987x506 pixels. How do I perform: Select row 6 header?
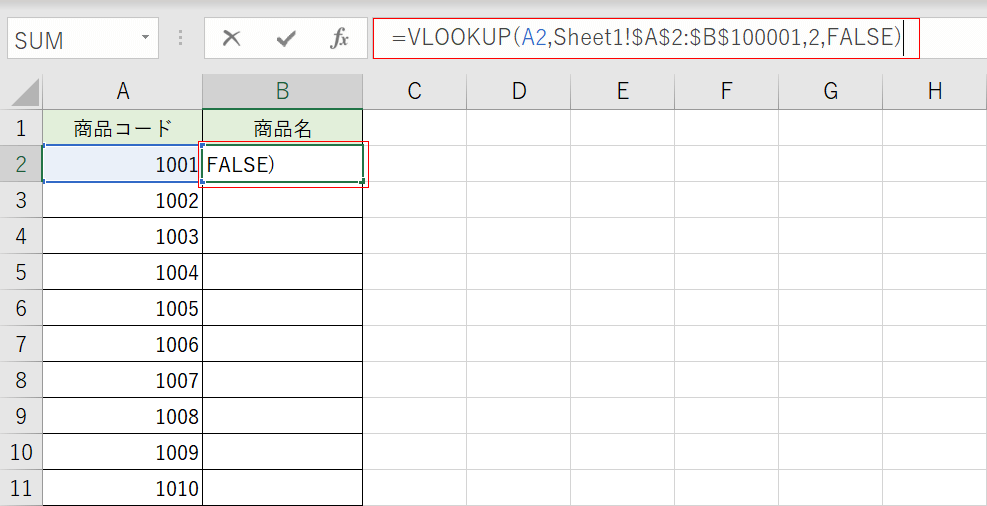click(21, 308)
